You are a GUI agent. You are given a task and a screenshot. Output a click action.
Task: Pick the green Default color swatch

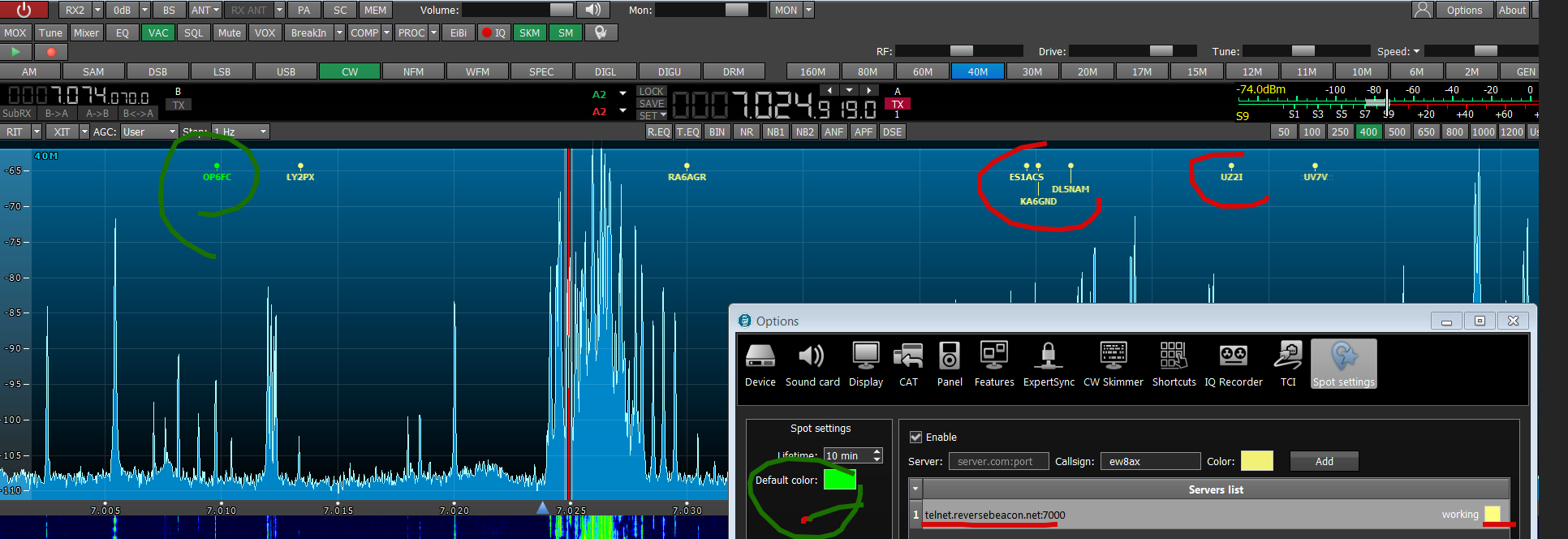[839, 480]
